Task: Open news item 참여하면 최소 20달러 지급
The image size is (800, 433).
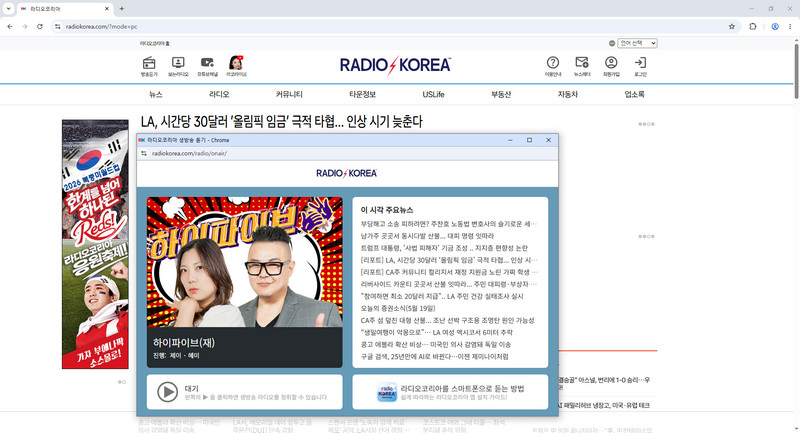Action: (442, 296)
